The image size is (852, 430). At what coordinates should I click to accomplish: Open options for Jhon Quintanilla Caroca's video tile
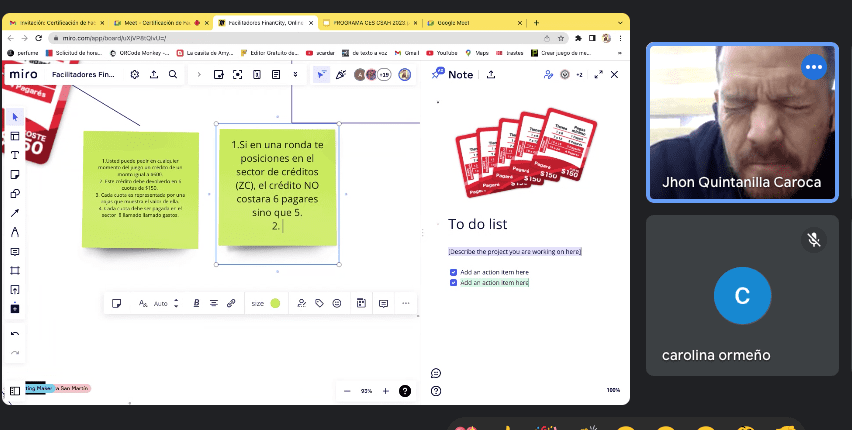coord(813,67)
